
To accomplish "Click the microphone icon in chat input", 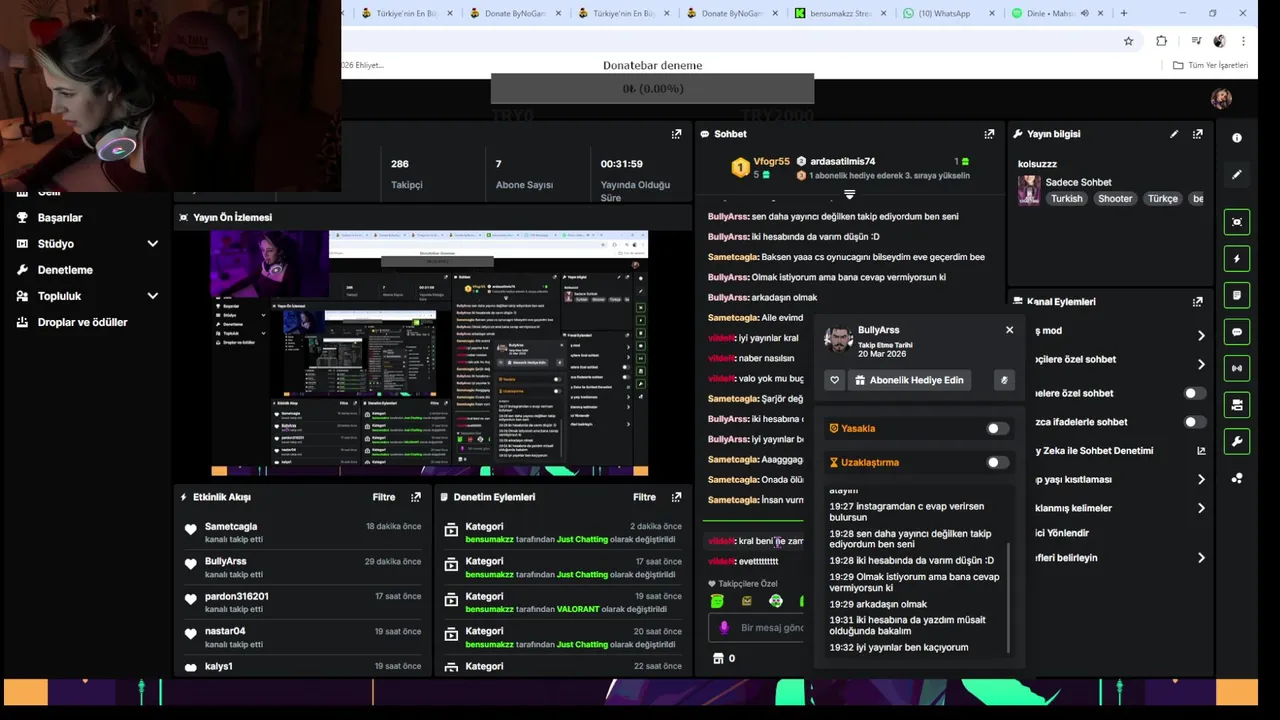I will coord(725,628).
